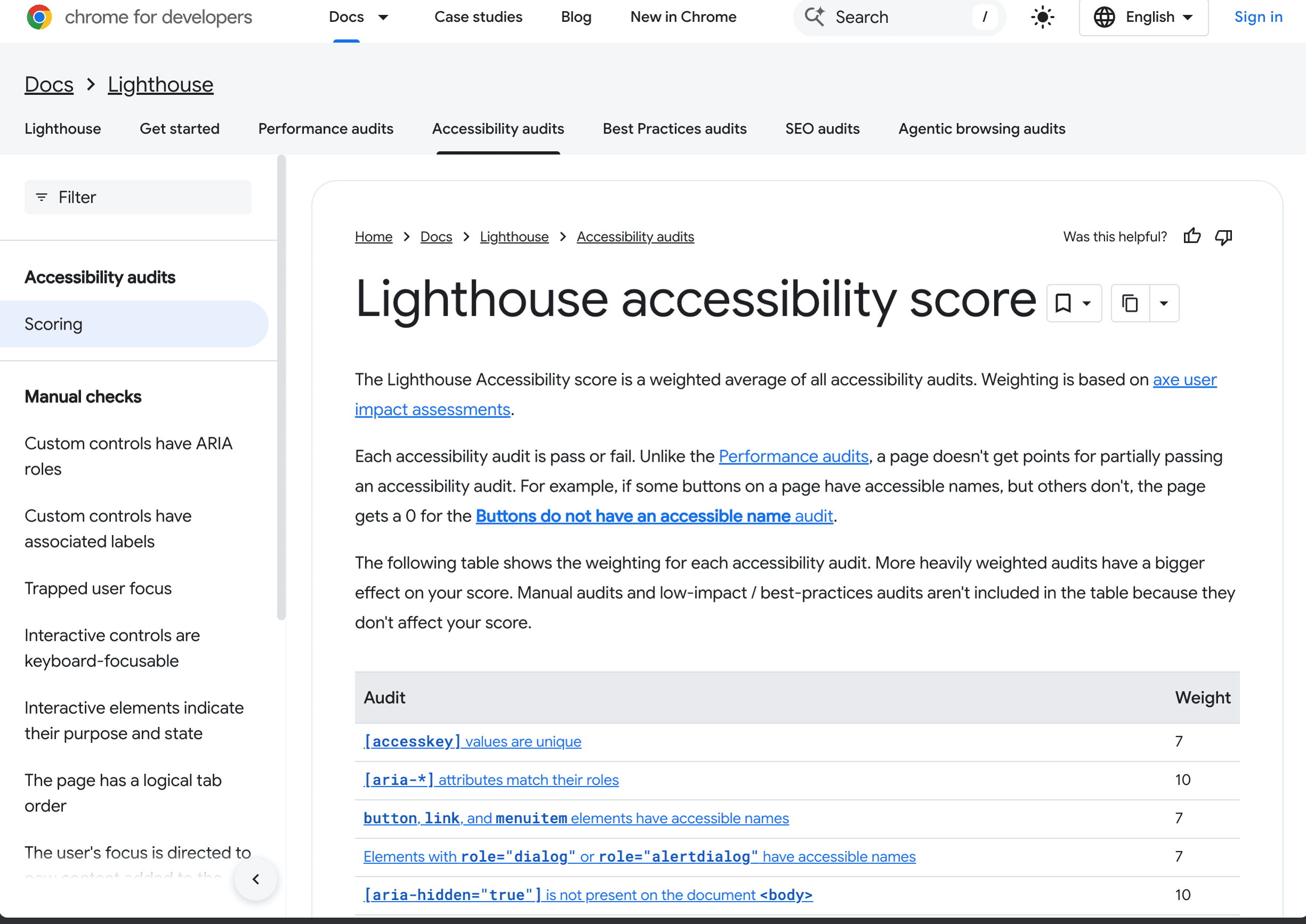The width and height of the screenshot is (1306, 924).
Task: Open the axe user impact assessments link
Action: (1185, 380)
